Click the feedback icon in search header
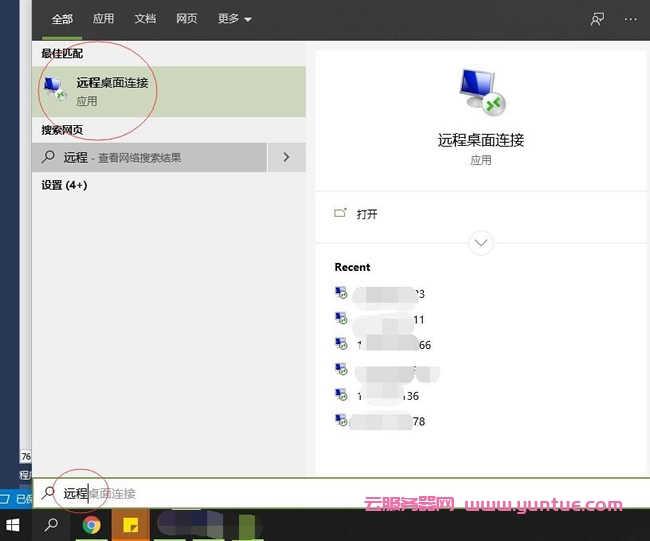Viewport: 650px width, 541px height. click(x=598, y=19)
